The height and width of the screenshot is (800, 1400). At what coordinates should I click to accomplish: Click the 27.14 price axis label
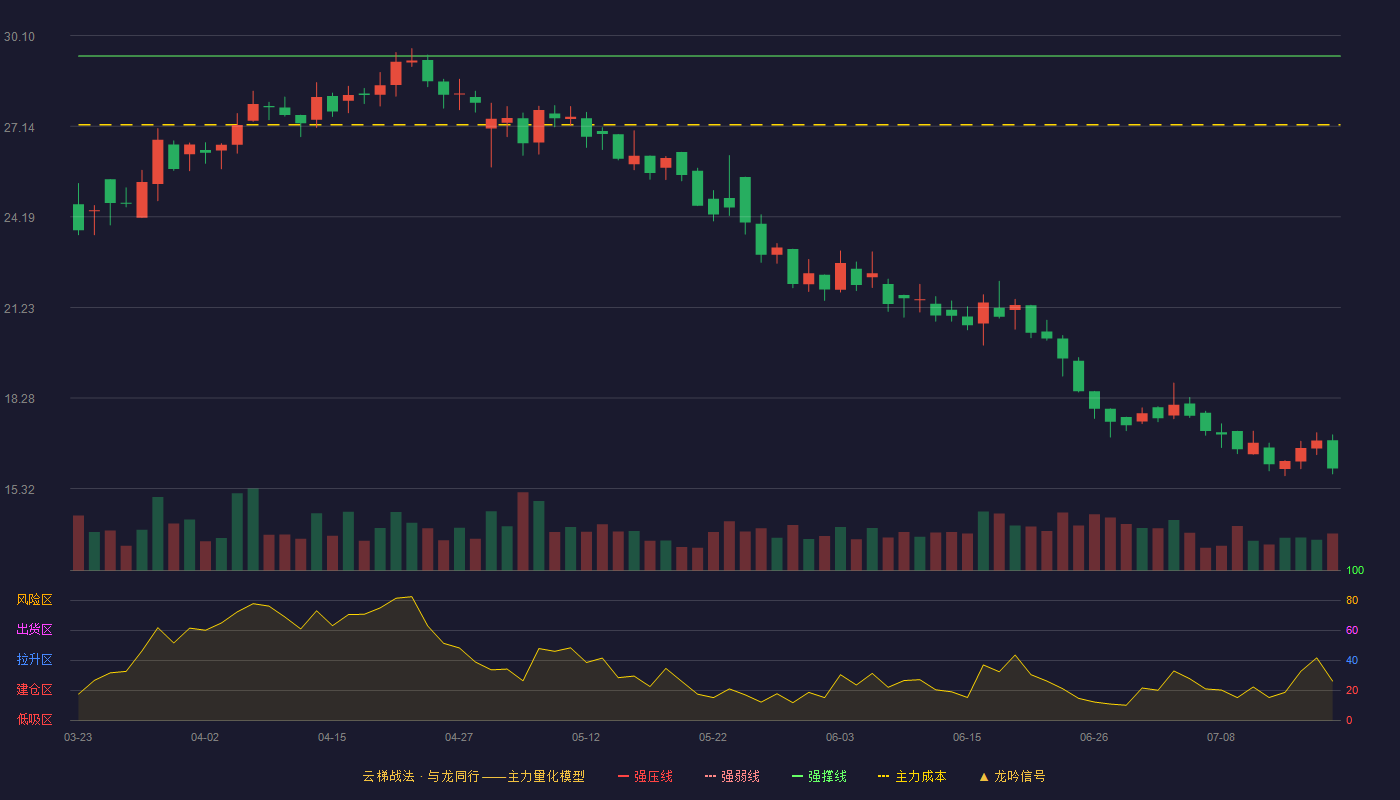tap(19, 128)
